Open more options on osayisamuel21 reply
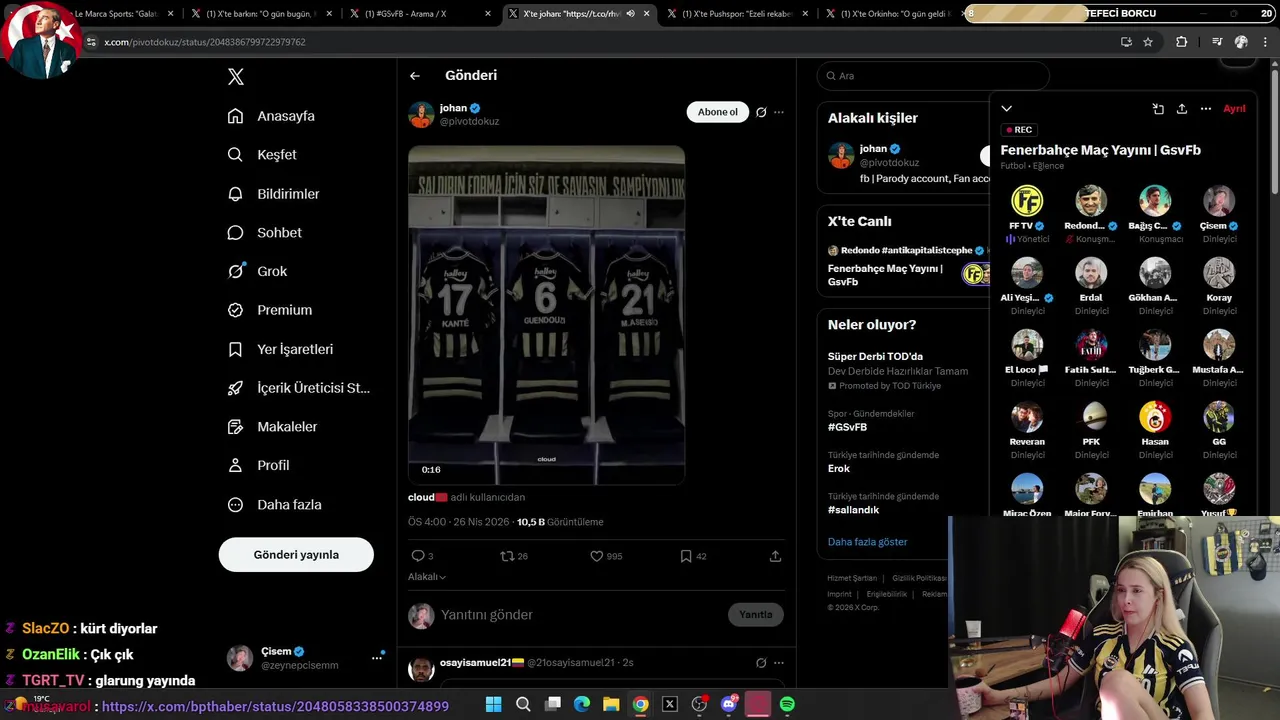Viewport: 1280px width, 720px height. 779,663
